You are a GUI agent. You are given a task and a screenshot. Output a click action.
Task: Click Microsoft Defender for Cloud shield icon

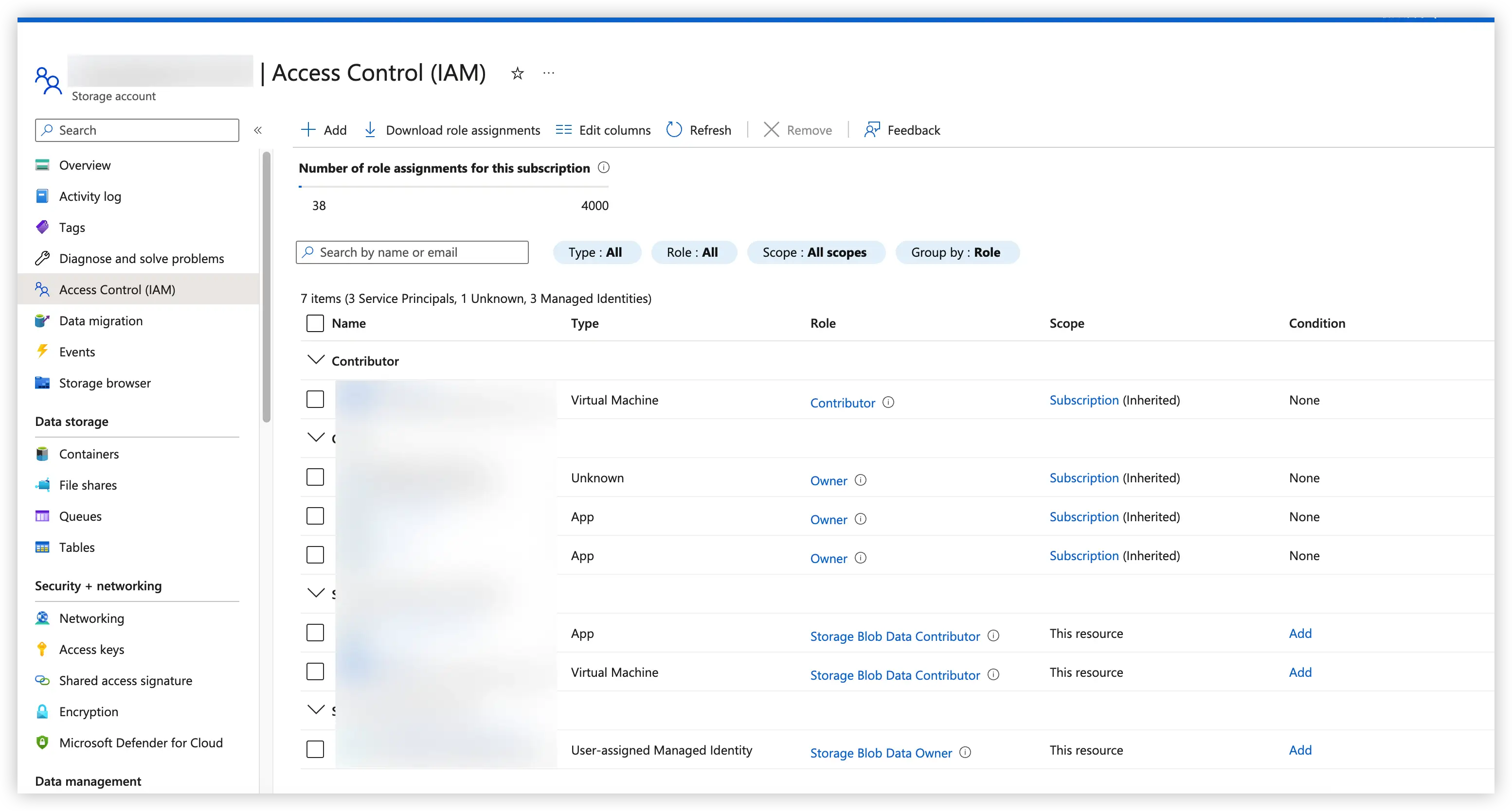42,743
